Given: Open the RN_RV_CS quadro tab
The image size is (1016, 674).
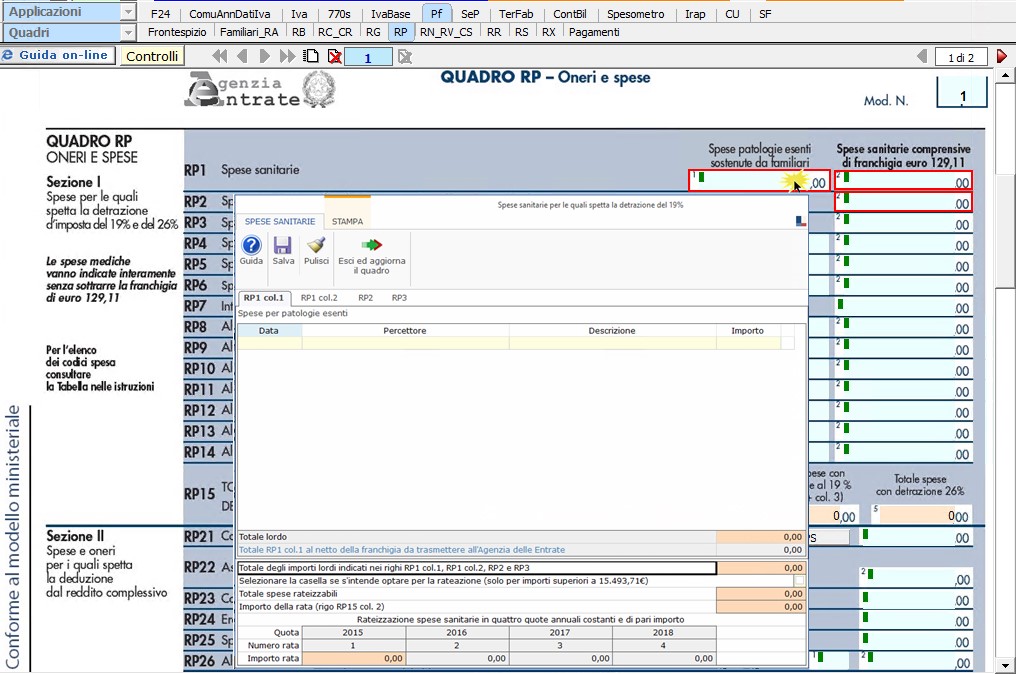Looking at the screenshot, I should 446,32.
